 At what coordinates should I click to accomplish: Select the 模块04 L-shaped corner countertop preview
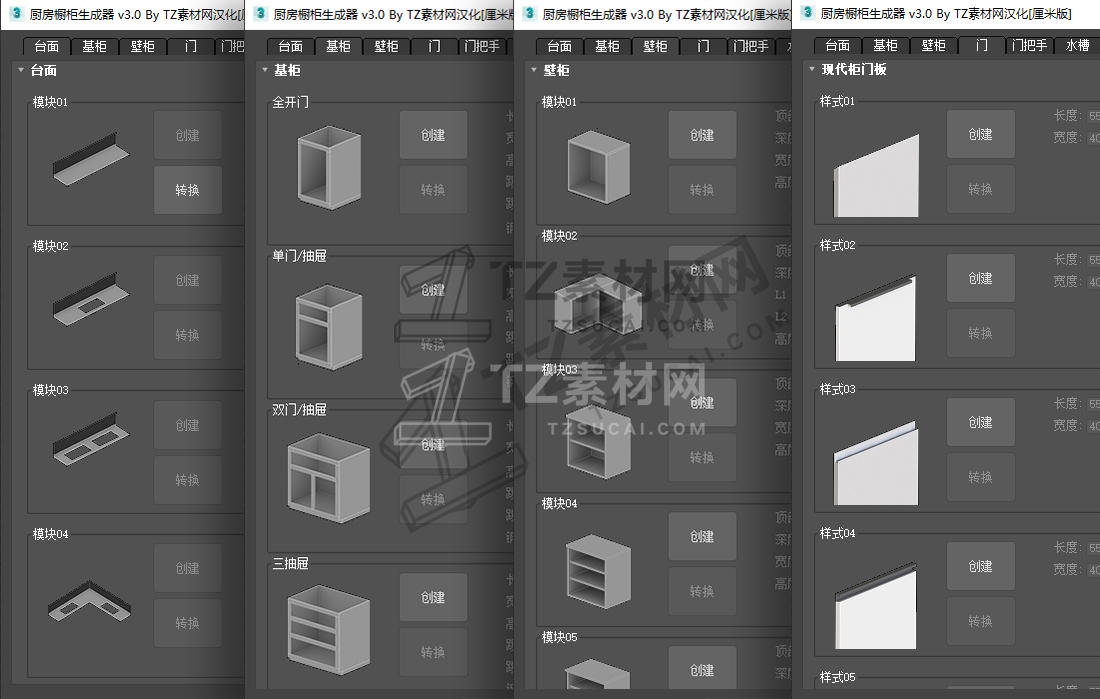tap(90, 601)
